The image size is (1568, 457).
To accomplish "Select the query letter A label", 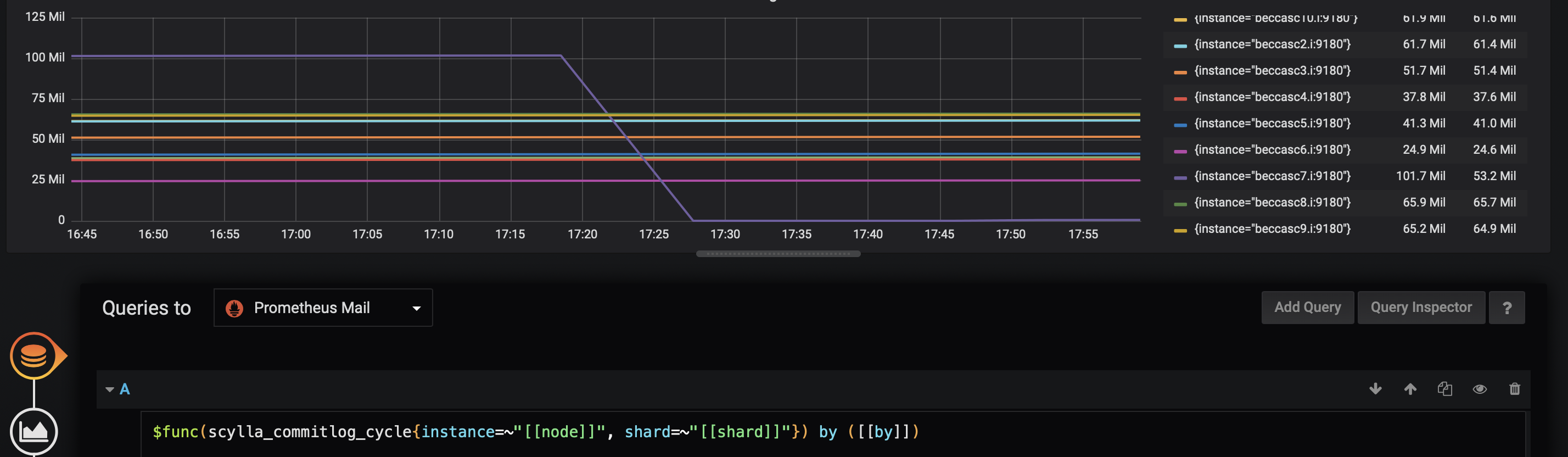I will (x=125, y=389).
